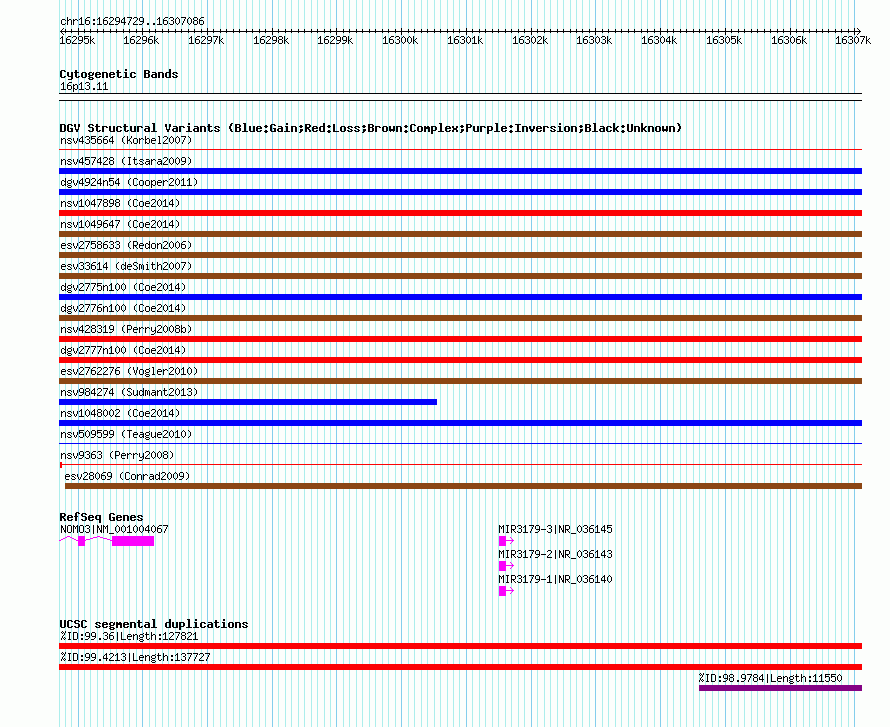Select the MIR3179-1 gene arrow glyph
This screenshot has height=727, width=890.
506,591
